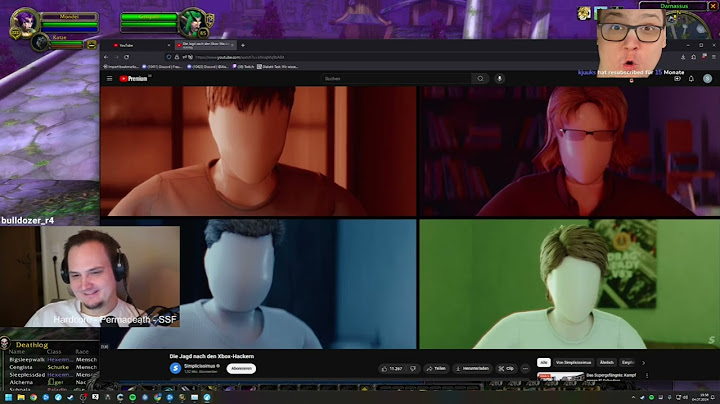Screen dimensions: 720x404
Task: Select the 'Von Simplicissimus' filter chip
Action: point(574,363)
